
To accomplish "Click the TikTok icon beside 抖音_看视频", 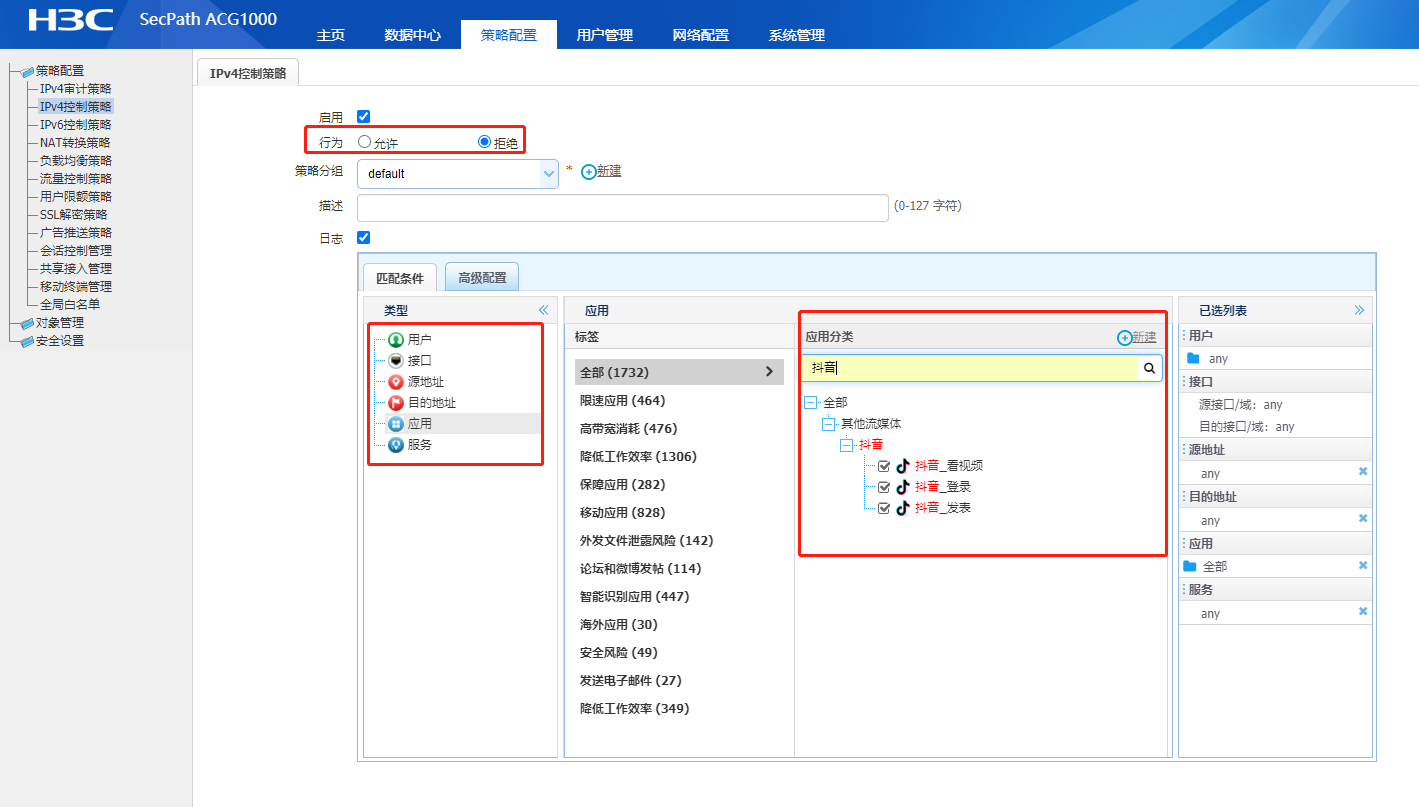I will pos(903,466).
